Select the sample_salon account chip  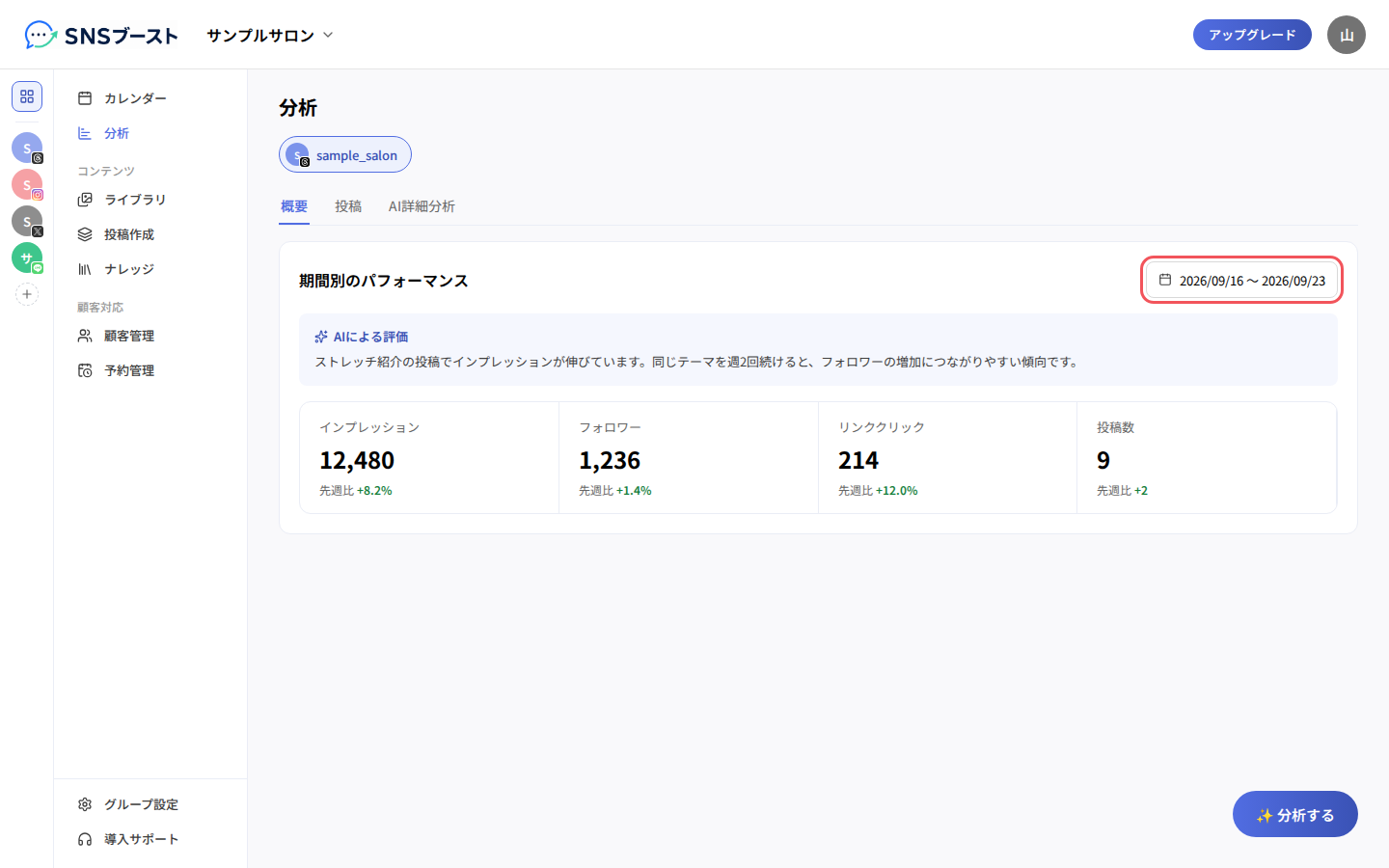click(x=345, y=154)
